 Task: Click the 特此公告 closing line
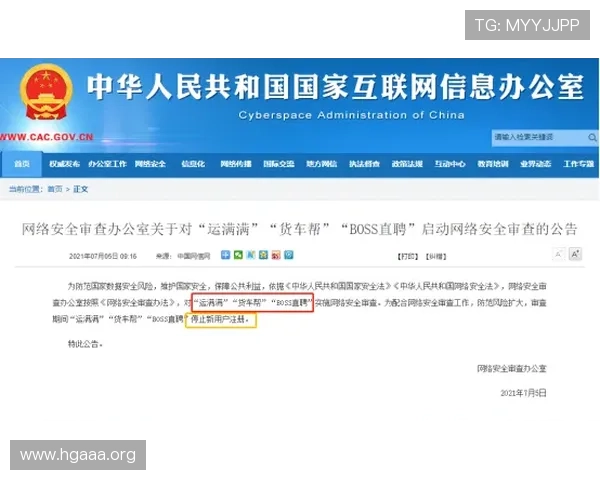pyautogui.click(x=85, y=344)
